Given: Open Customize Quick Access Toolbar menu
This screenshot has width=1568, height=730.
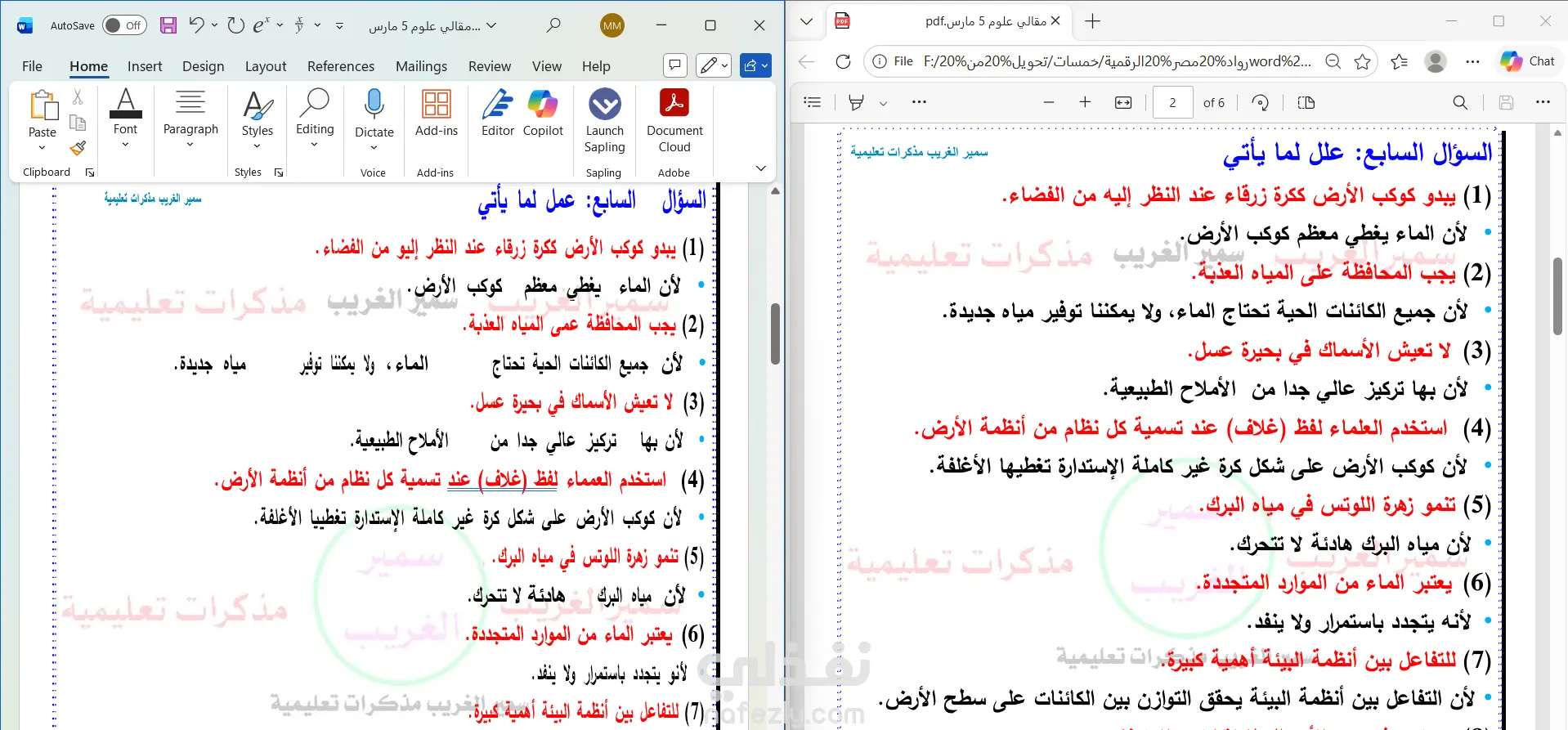Looking at the screenshot, I should (339, 26).
